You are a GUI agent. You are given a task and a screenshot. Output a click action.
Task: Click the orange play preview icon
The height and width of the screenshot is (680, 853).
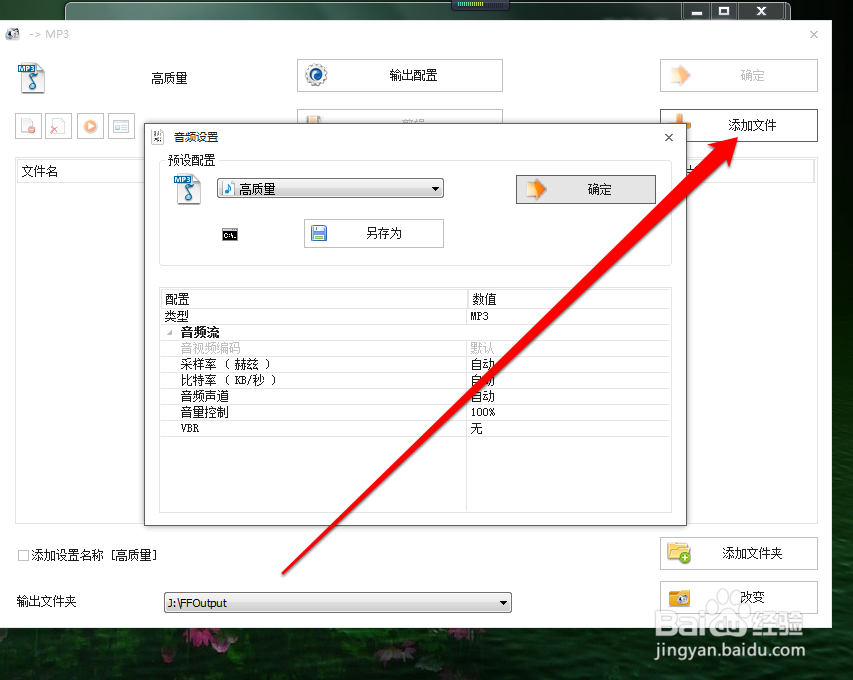point(89,125)
